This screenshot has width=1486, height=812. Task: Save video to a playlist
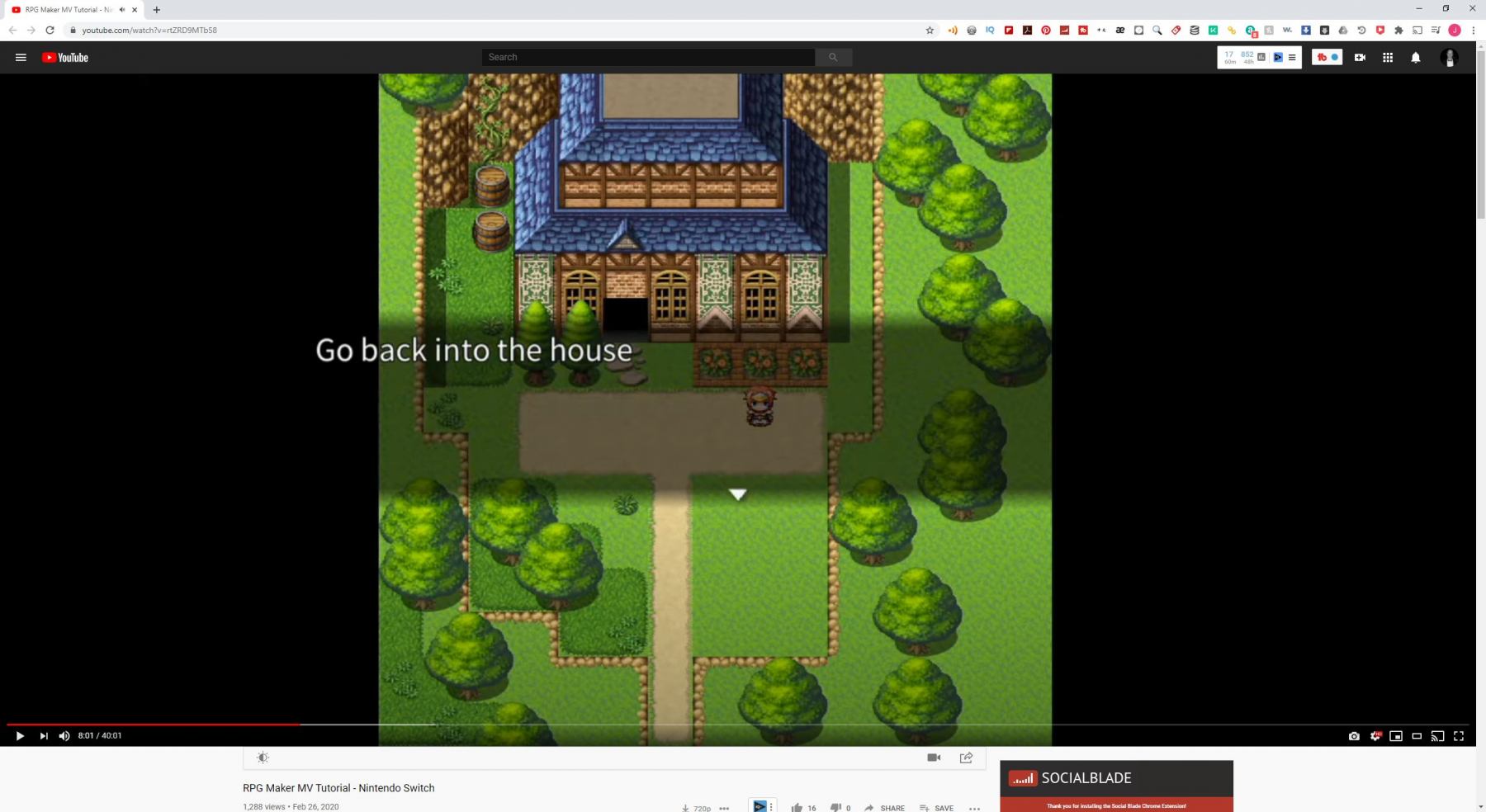[x=936, y=808]
